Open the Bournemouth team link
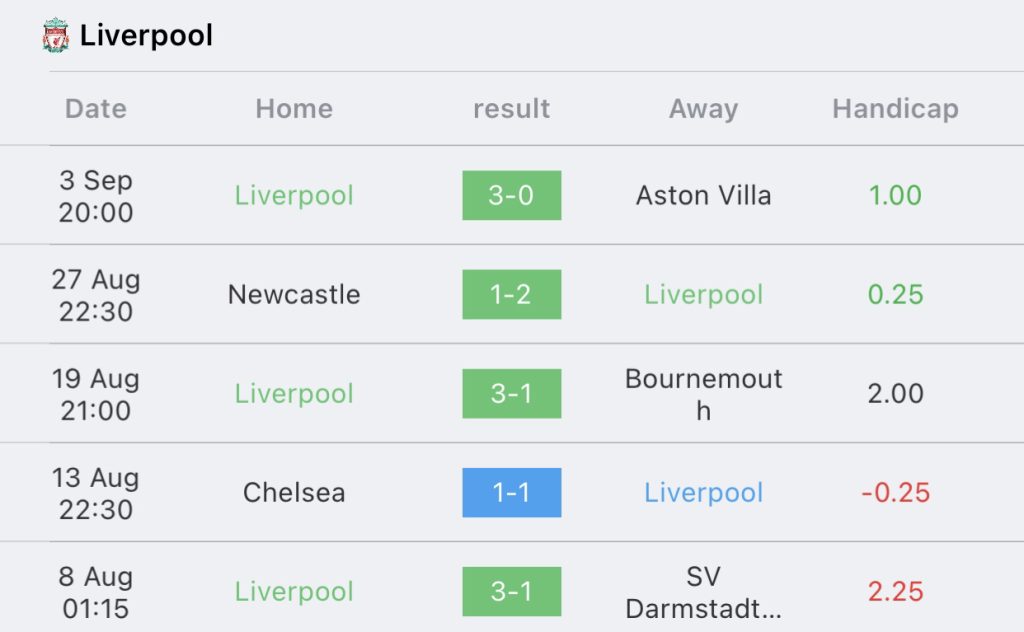 [x=703, y=394]
